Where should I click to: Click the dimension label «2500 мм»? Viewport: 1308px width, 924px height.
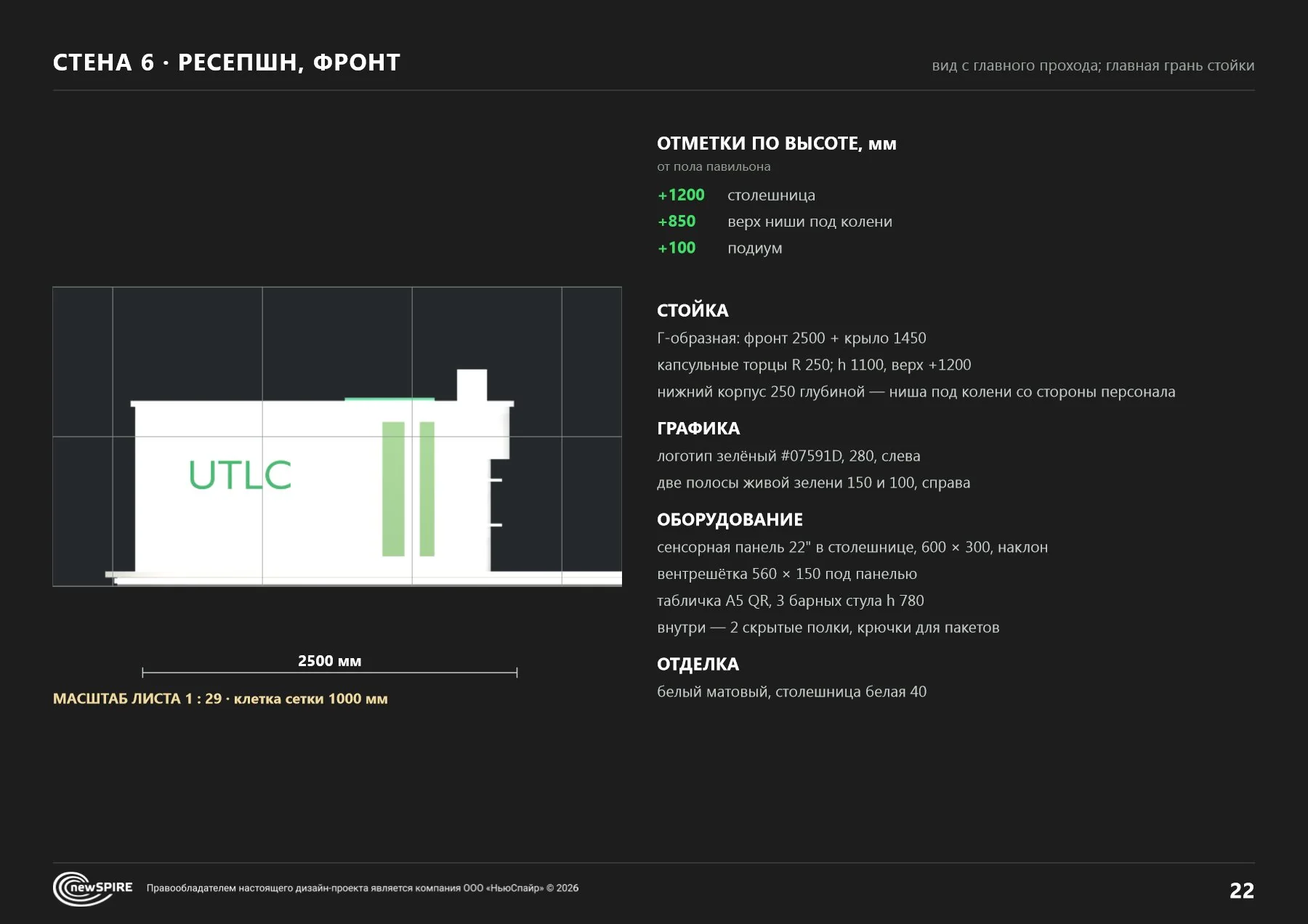coord(329,660)
